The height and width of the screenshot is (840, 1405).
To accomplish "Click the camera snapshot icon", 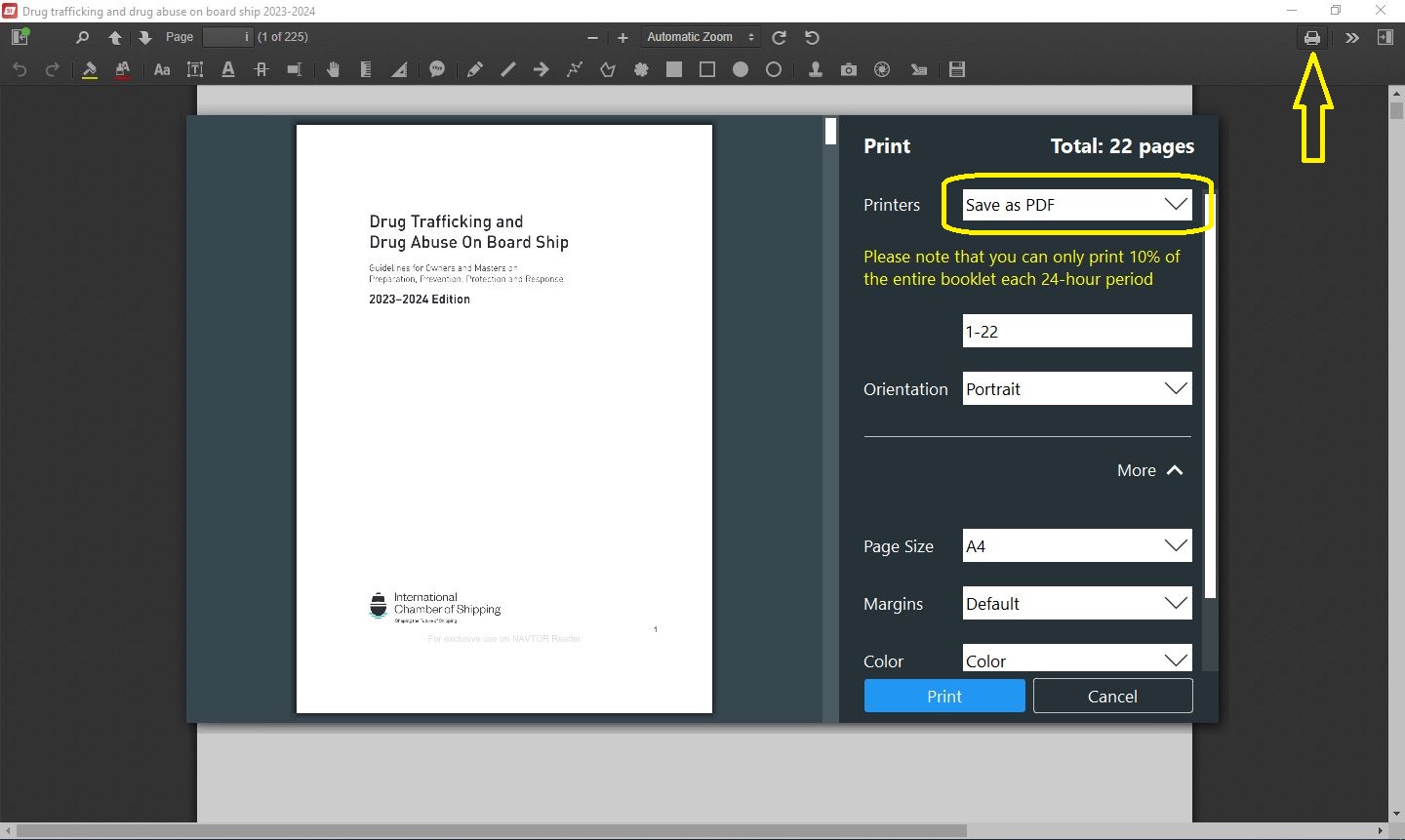I will [x=849, y=69].
